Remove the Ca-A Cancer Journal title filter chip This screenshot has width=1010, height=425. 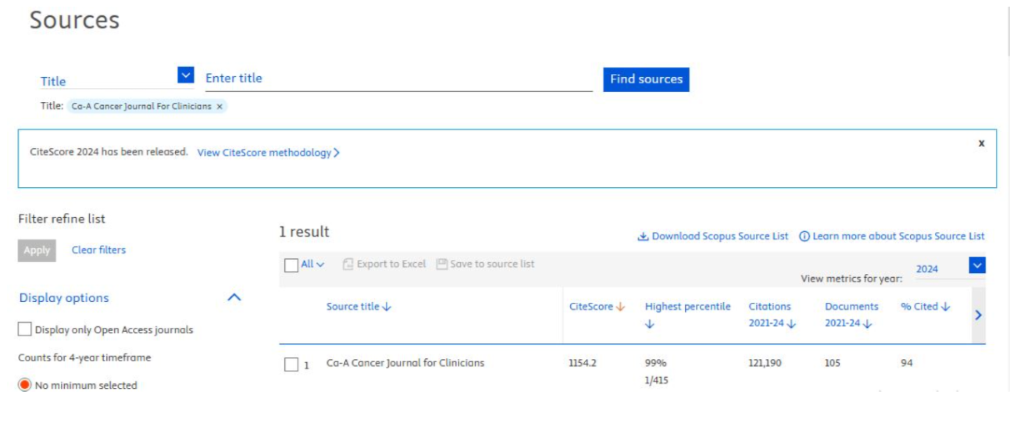[x=220, y=106]
